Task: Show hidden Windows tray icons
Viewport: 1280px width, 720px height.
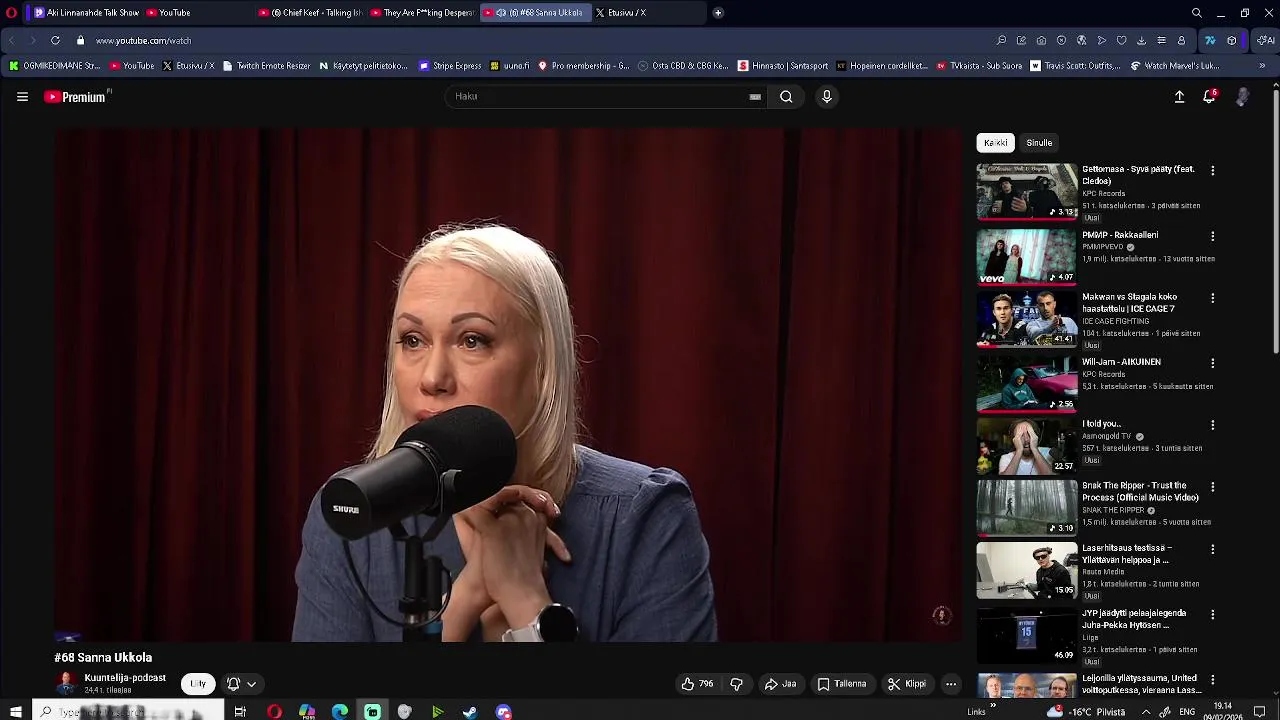Action: pos(1146,712)
